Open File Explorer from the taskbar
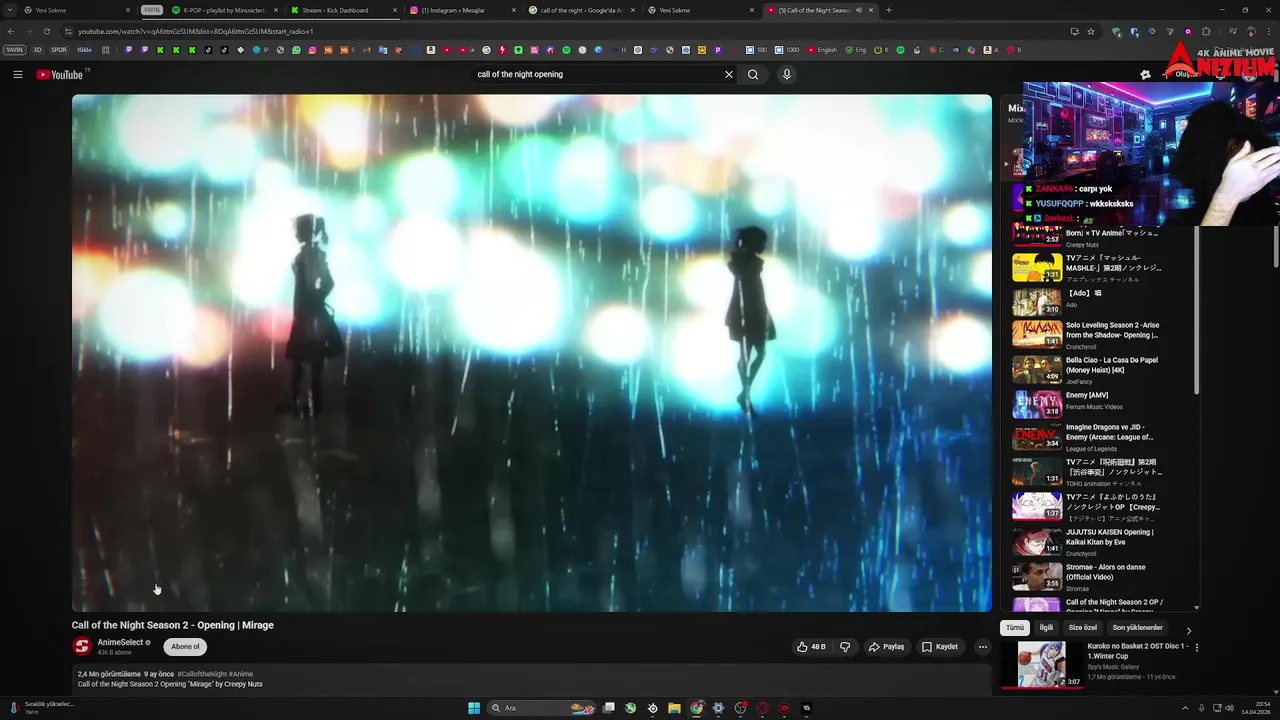Screen dimensions: 1280x720 (674, 708)
